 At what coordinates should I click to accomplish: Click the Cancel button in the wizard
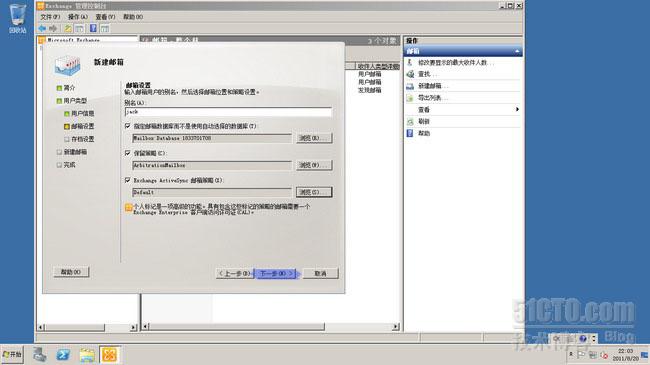(320, 273)
